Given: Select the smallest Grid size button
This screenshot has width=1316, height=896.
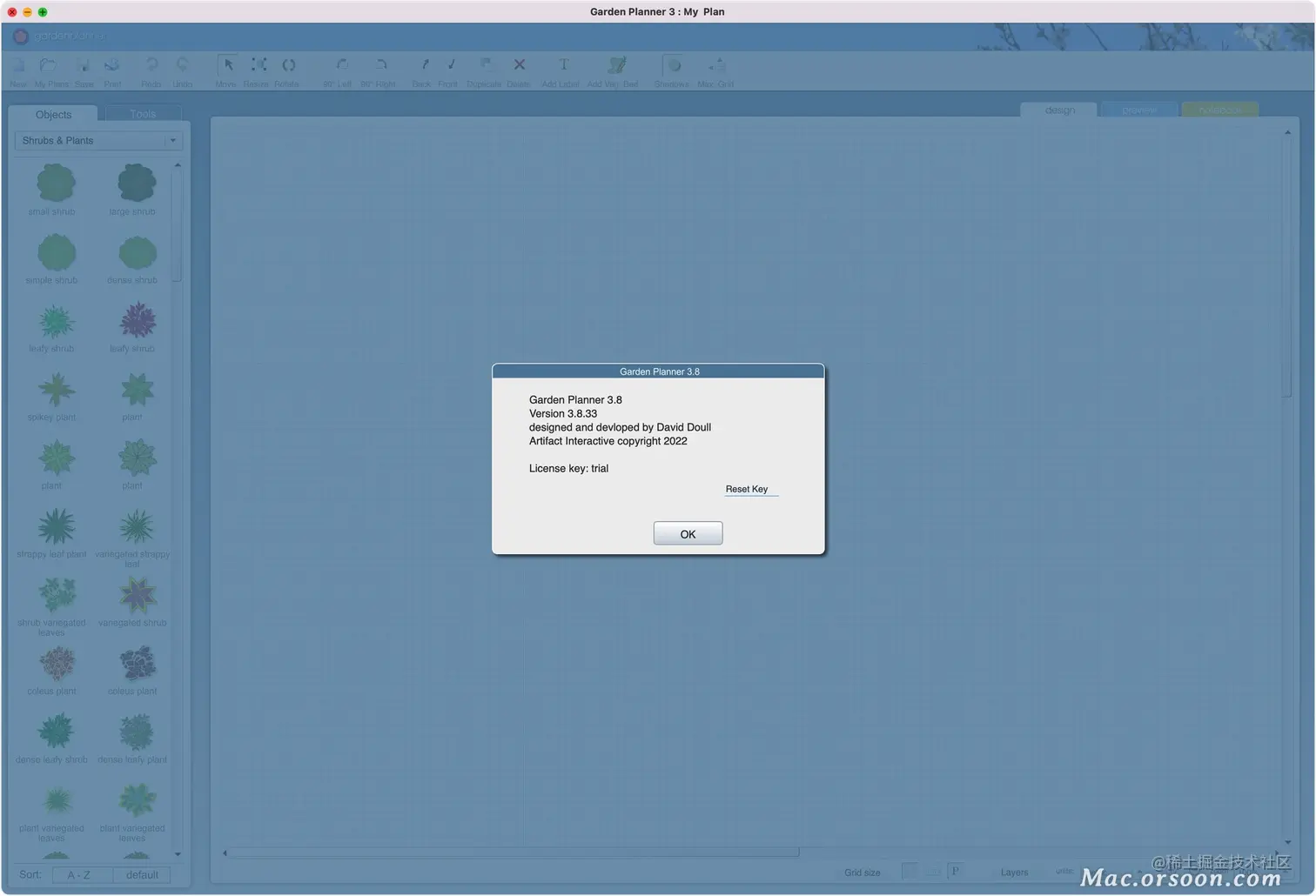Looking at the screenshot, I should [910, 871].
